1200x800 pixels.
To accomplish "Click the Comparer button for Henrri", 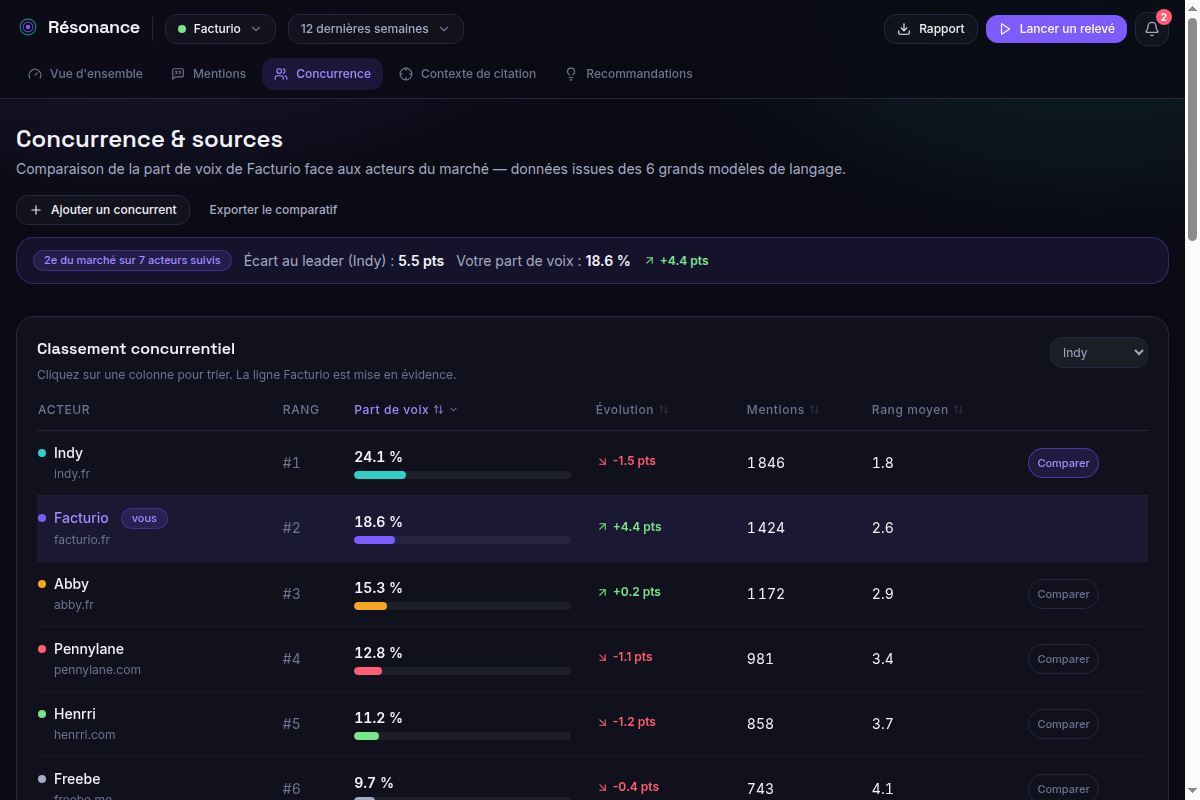I will (x=1063, y=724).
